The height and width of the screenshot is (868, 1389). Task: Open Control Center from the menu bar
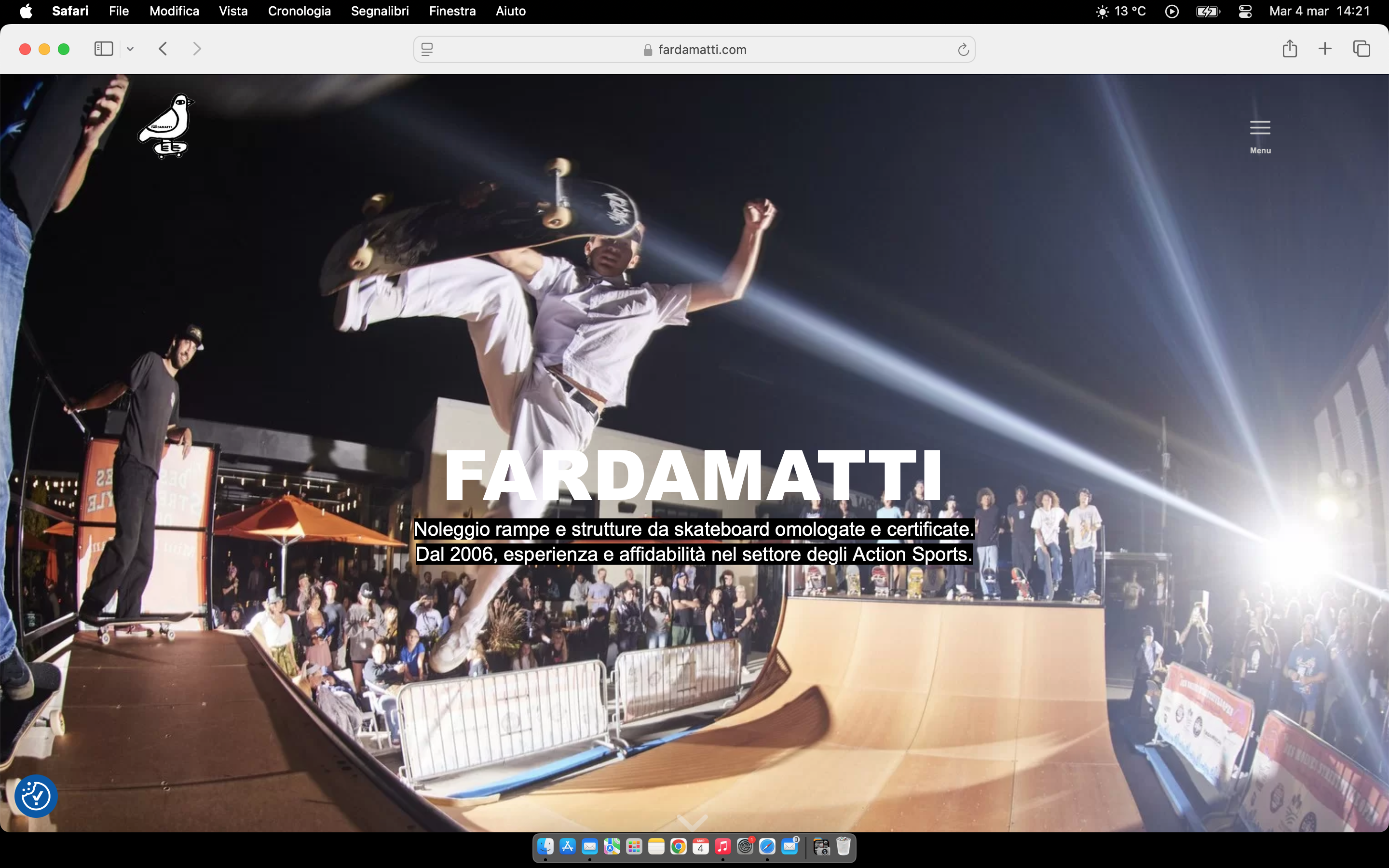1245,12
